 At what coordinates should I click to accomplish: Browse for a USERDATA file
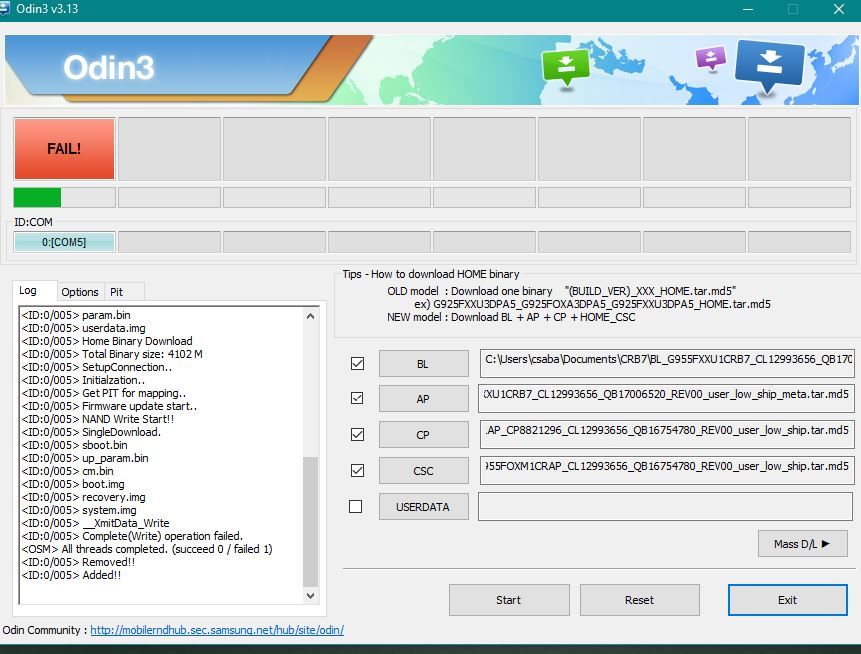423,507
